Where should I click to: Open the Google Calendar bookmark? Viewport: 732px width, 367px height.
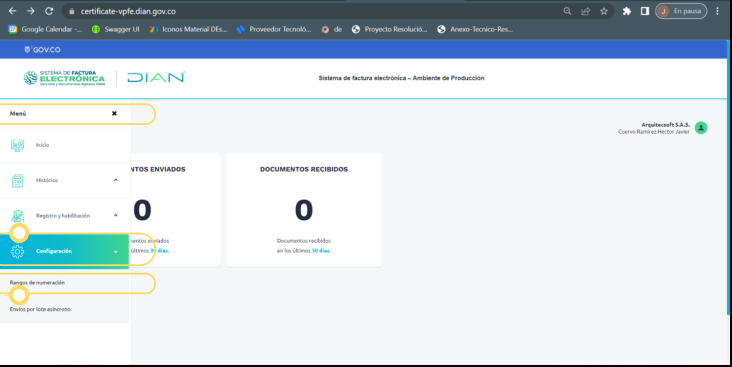tap(45, 29)
